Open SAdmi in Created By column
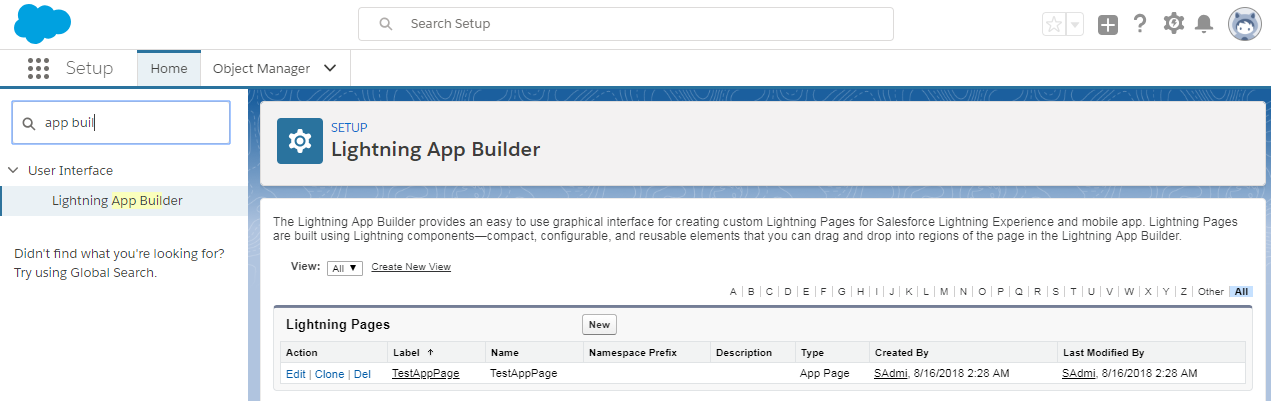This screenshot has height=401, width=1271. (x=891, y=373)
